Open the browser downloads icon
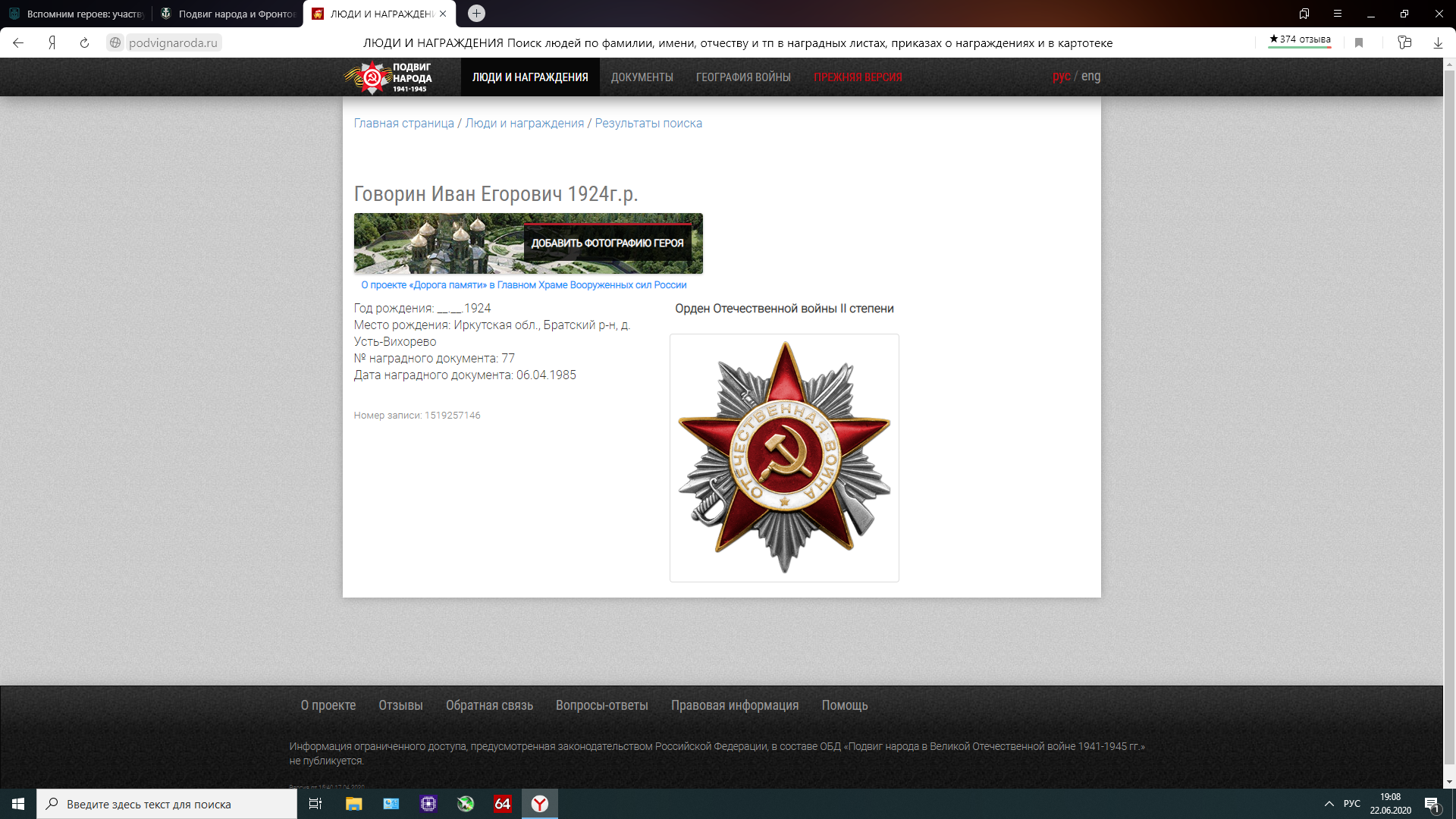This screenshot has height=819, width=1456. click(x=1438, y=43)
